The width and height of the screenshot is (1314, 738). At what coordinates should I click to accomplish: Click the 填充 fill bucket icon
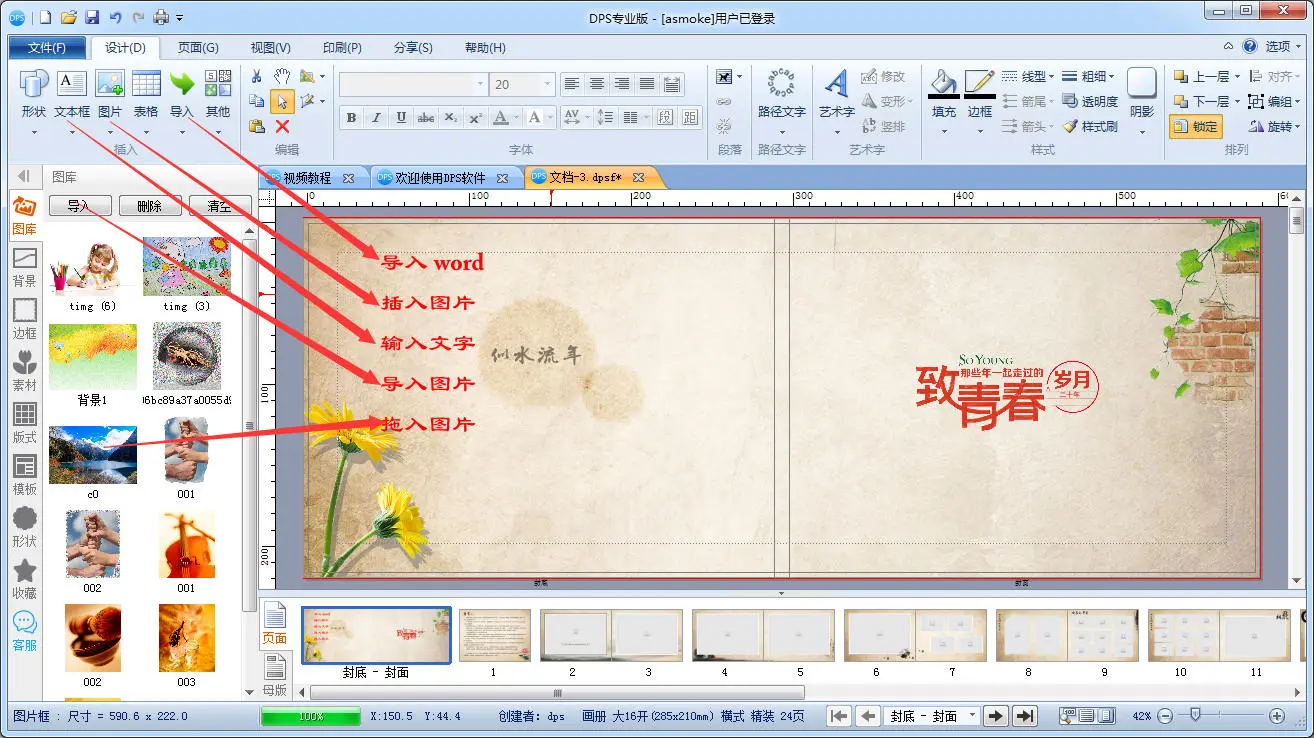pos(943,84)
